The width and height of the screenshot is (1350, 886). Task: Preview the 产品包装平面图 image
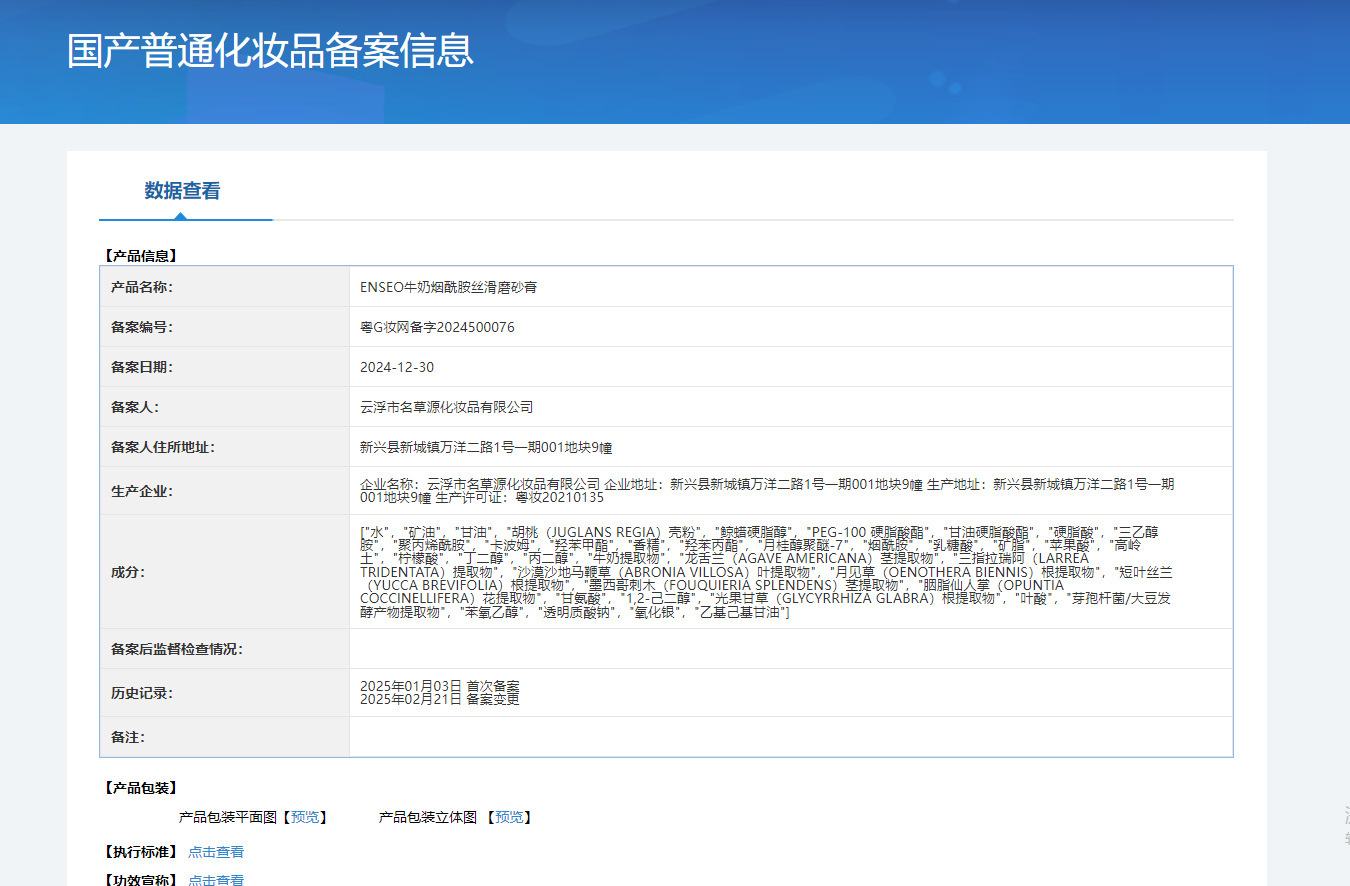306,817
